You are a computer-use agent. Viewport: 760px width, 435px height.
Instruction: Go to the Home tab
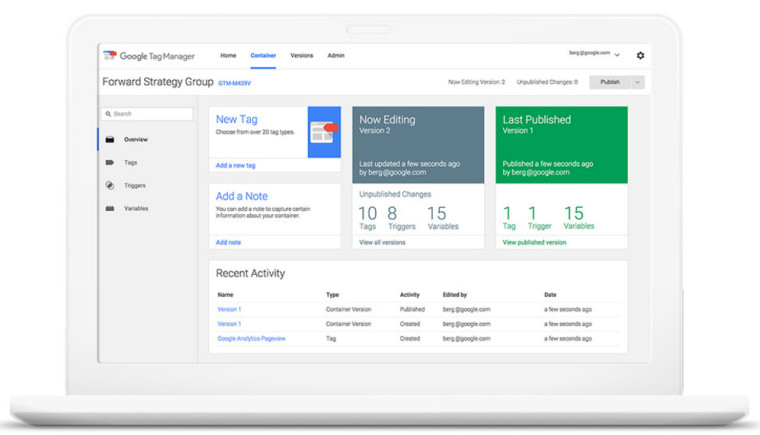pyautogui.click(x=228, y=55)
